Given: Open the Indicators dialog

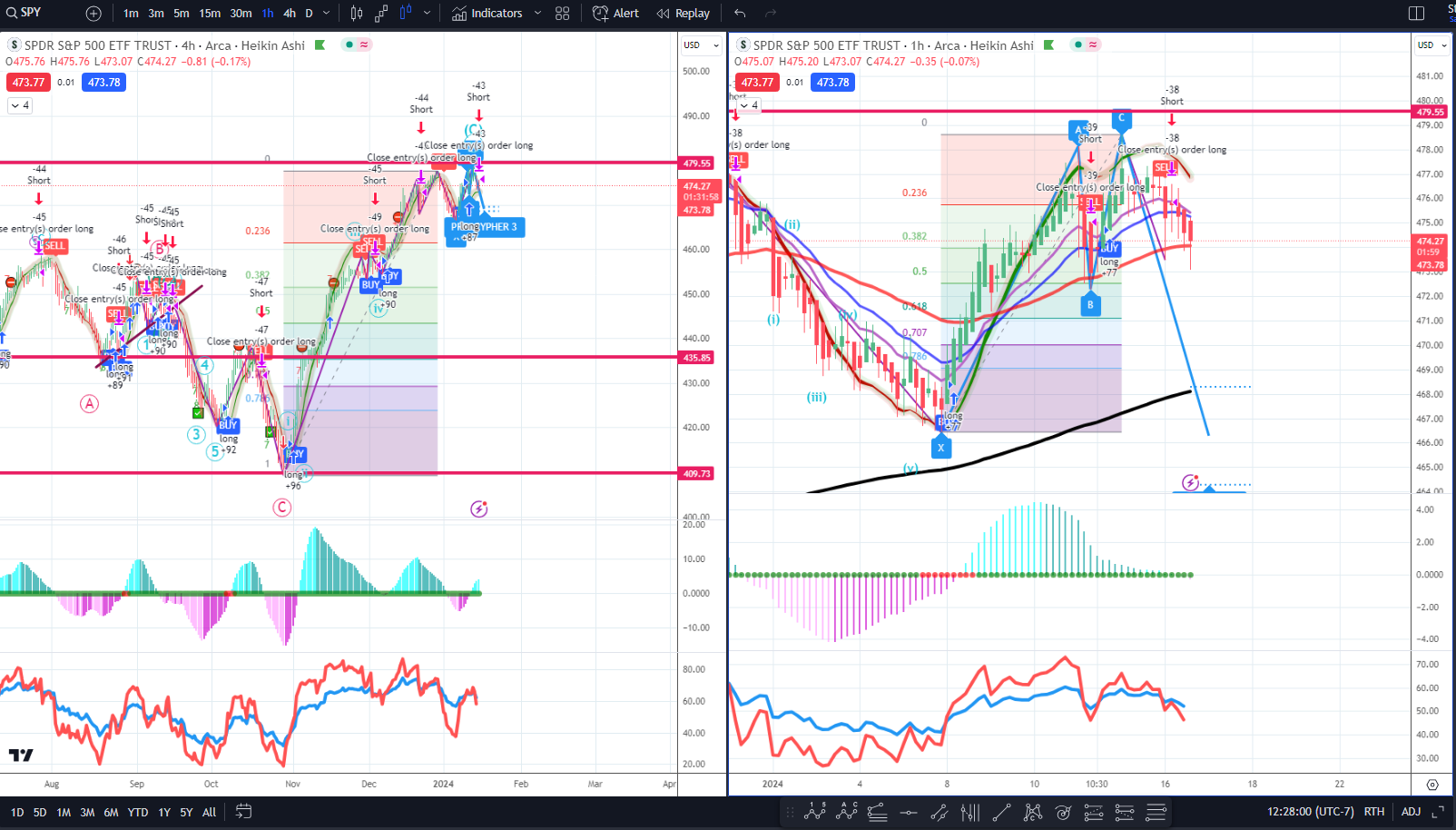Looking at the screenshot, I should 487,13.
